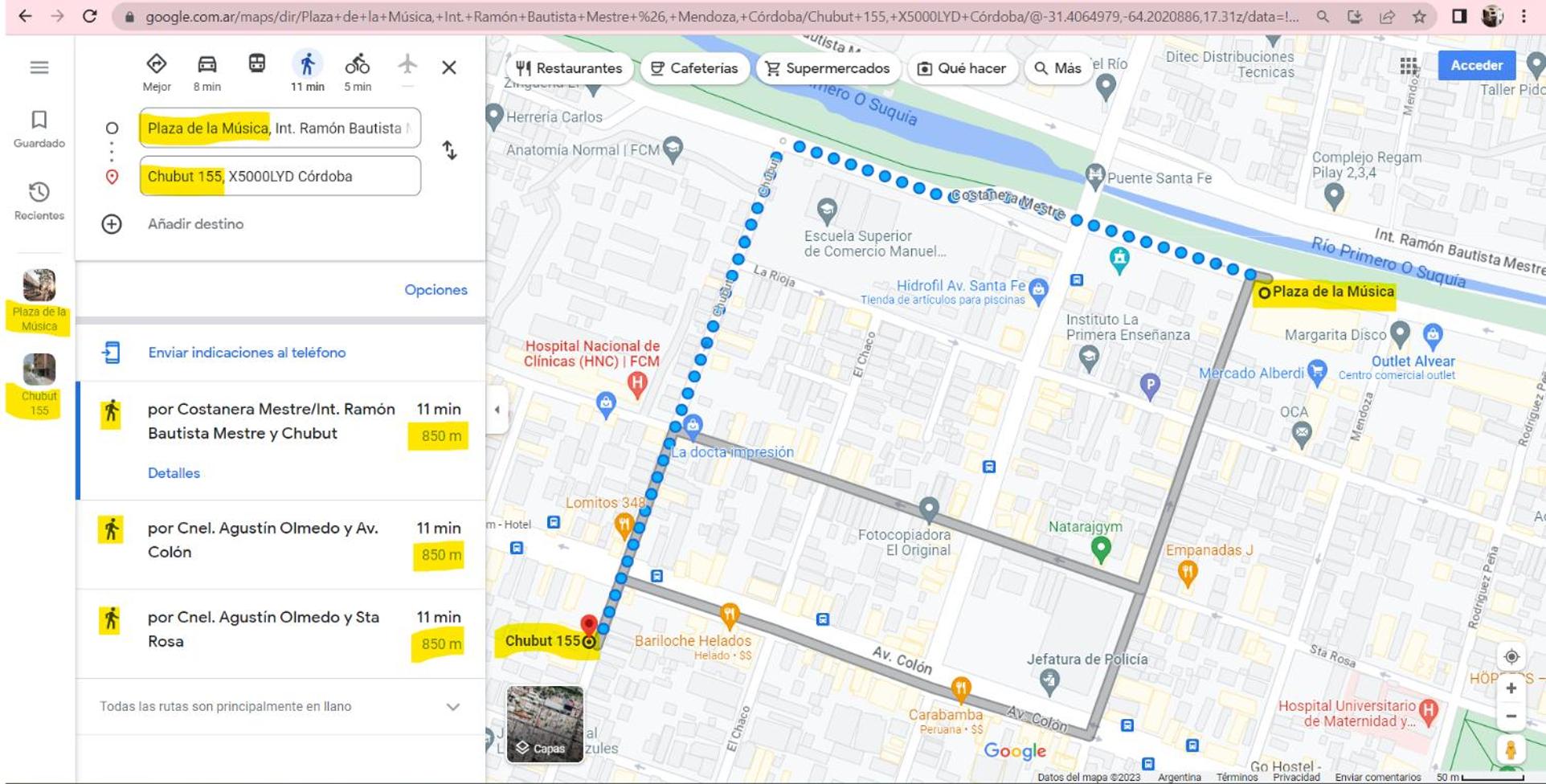Click the Términos link in the map footer
1546x784 pixels.
click(x=1237, y=777)
